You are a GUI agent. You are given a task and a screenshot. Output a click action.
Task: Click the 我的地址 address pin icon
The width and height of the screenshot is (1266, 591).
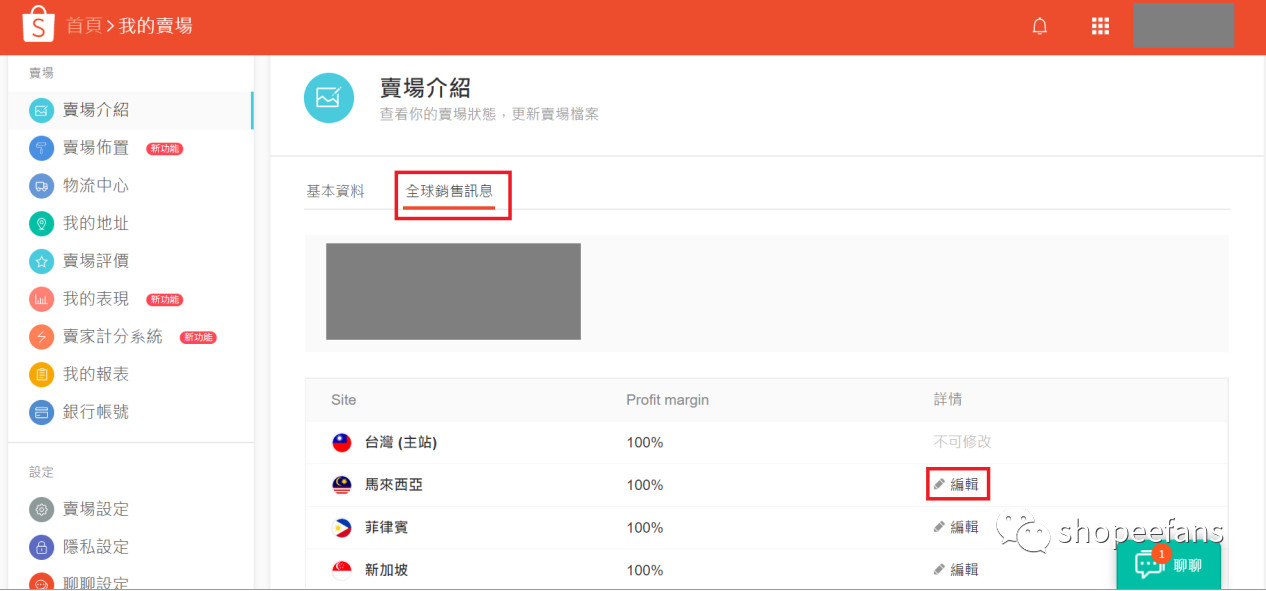[40, 223]
